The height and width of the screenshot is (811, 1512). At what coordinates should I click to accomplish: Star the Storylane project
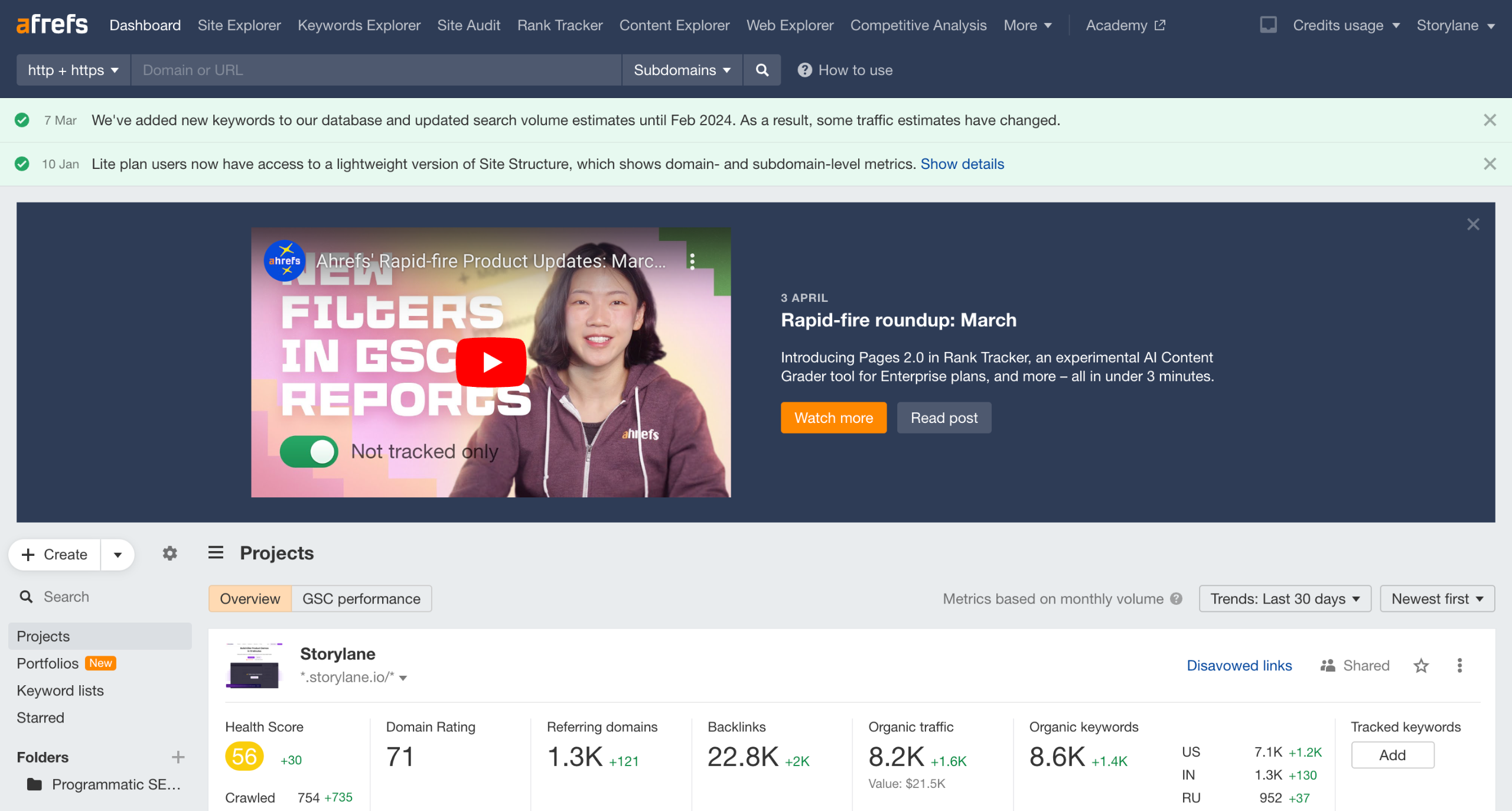click(x=1421, y=666)
